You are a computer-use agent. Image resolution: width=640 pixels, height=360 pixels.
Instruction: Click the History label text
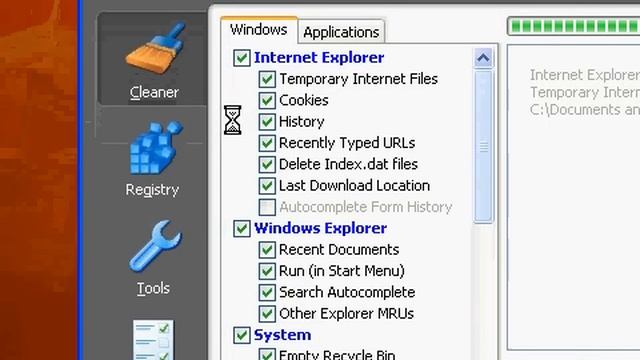(x=302, y=122)
